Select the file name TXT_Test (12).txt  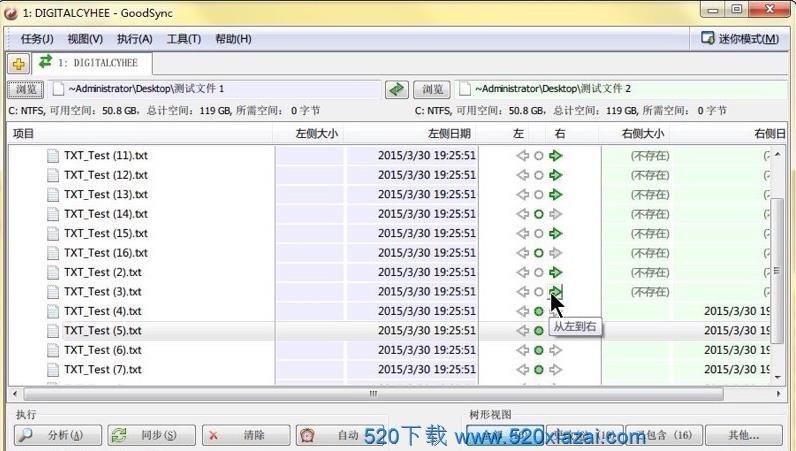106,175
